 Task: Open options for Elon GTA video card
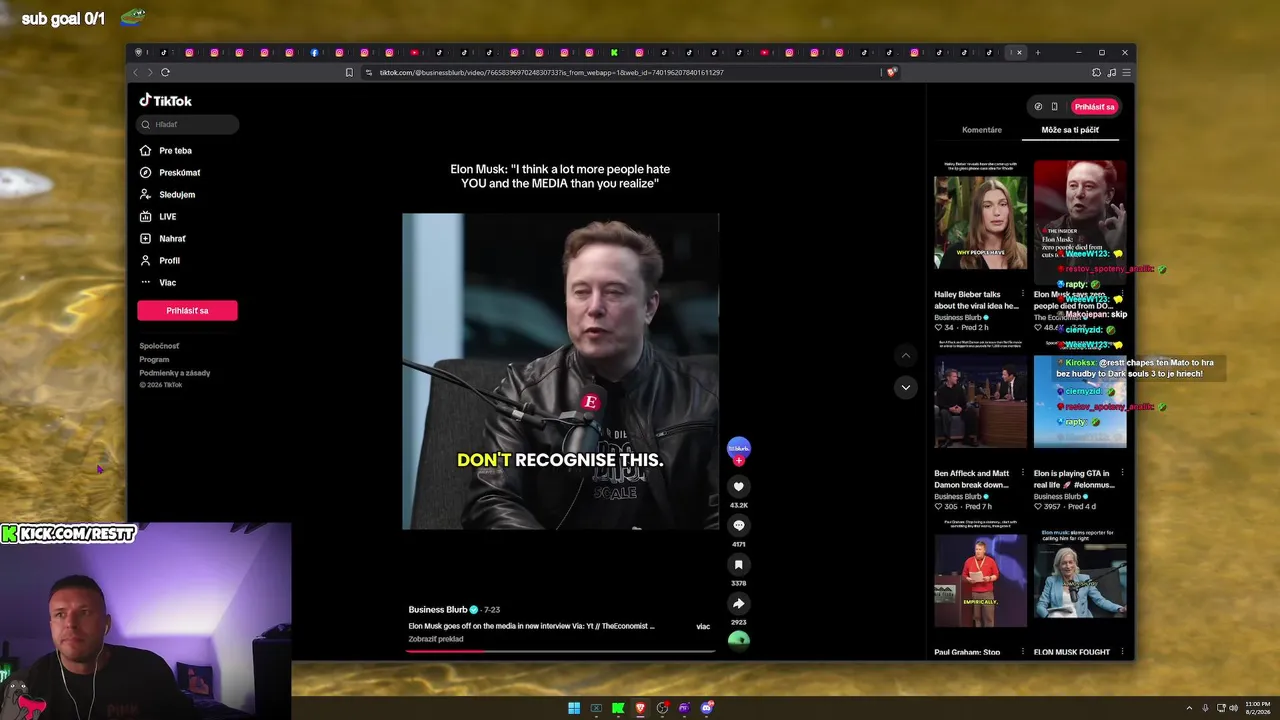(x=1120, y=474)
